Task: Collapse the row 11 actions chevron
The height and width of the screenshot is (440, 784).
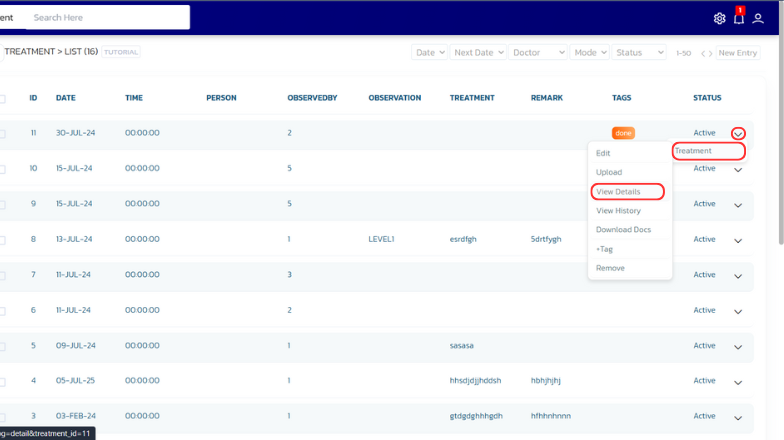Action: (x=738, y=133)
